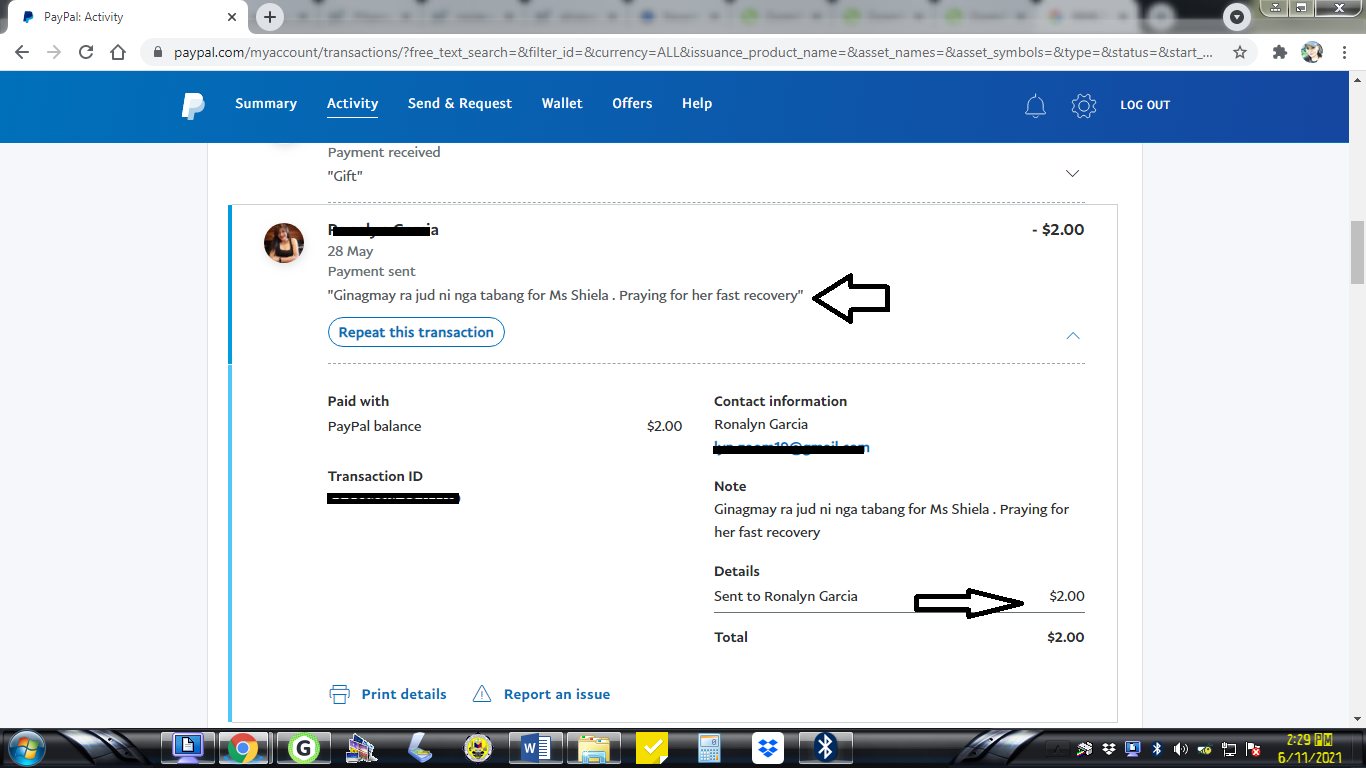Image resolution: width=1366 pixels, height=768 pixels.
Task: Open a new Chrome tab
Action: 270,17
